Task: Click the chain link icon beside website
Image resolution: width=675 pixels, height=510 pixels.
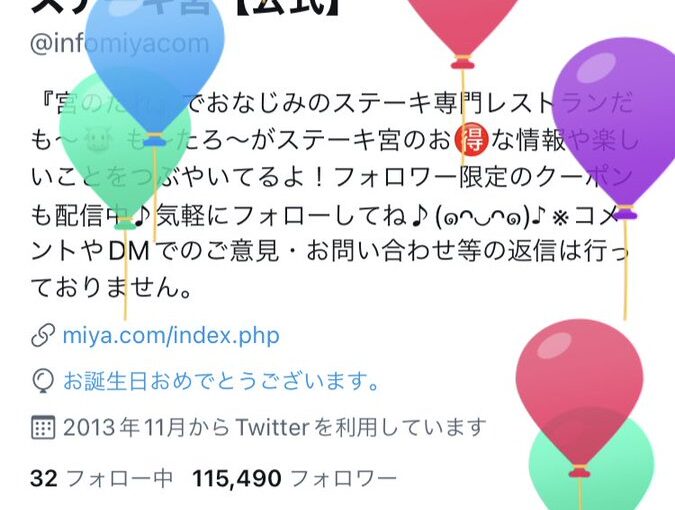Action: pos(43,336)
